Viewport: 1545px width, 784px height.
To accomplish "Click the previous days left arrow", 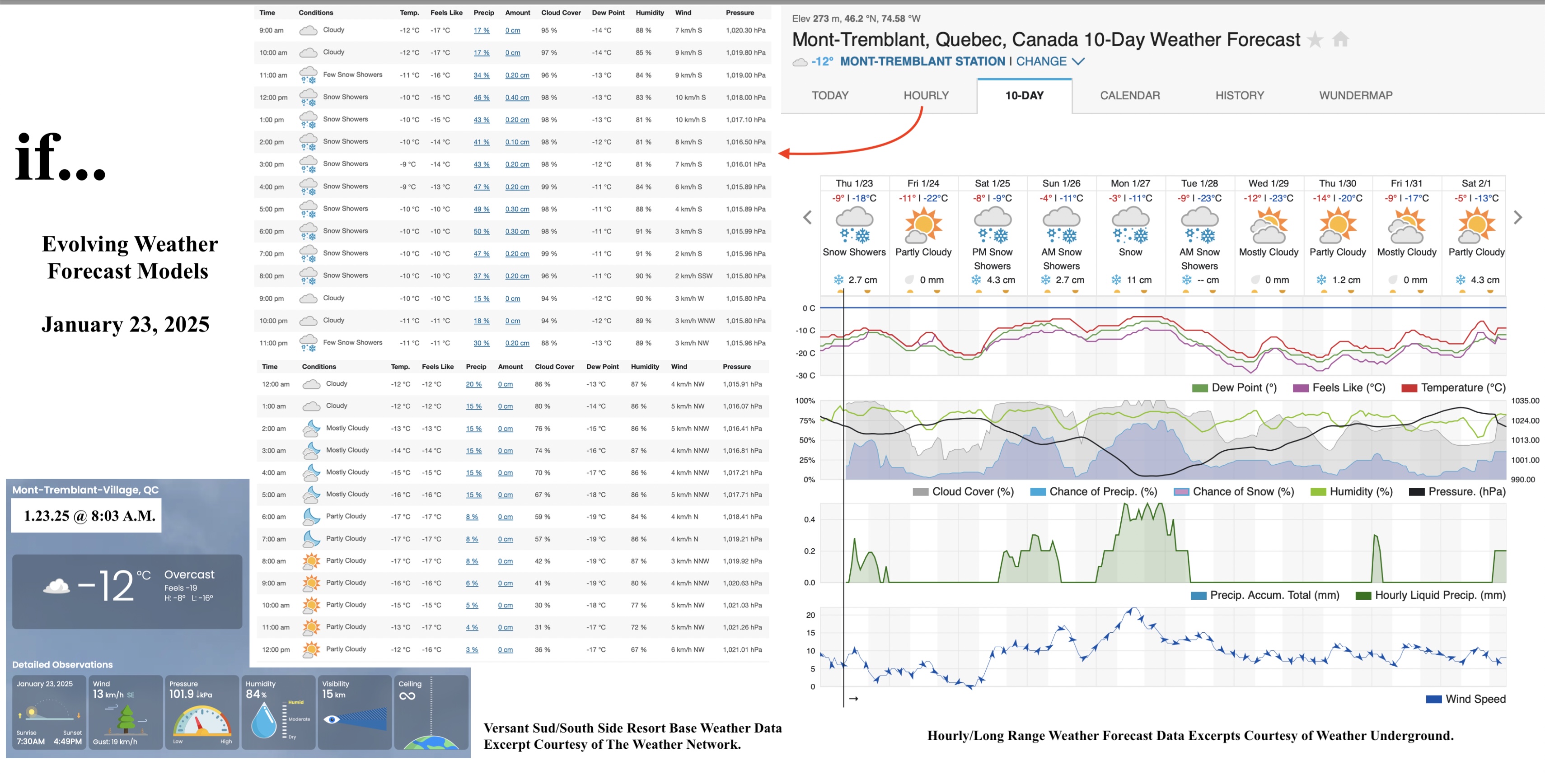I will (807, 217).
